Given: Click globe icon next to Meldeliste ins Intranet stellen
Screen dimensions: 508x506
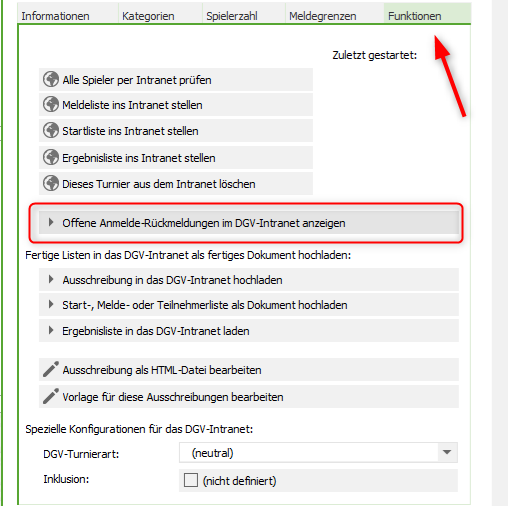Looking at the screenshot, I should tap(51, 104).
